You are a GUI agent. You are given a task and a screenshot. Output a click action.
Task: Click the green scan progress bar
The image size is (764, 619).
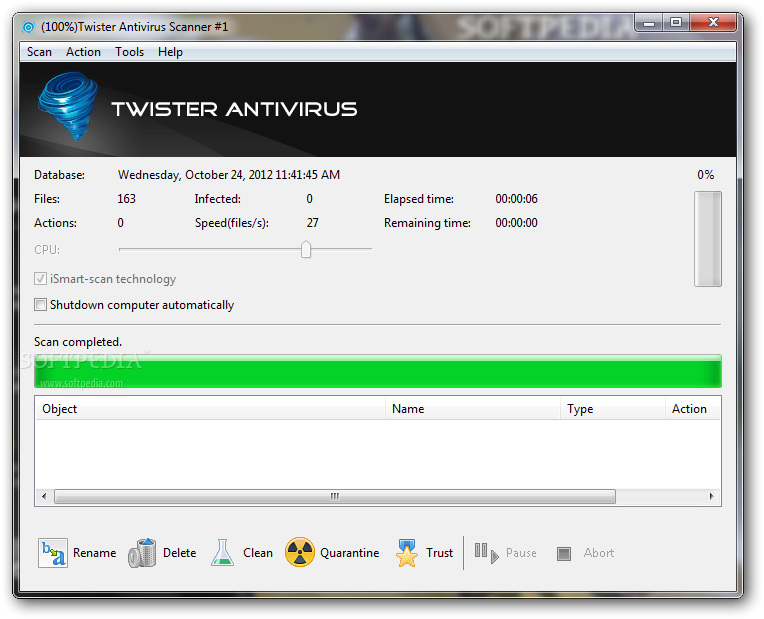[378, 371]
